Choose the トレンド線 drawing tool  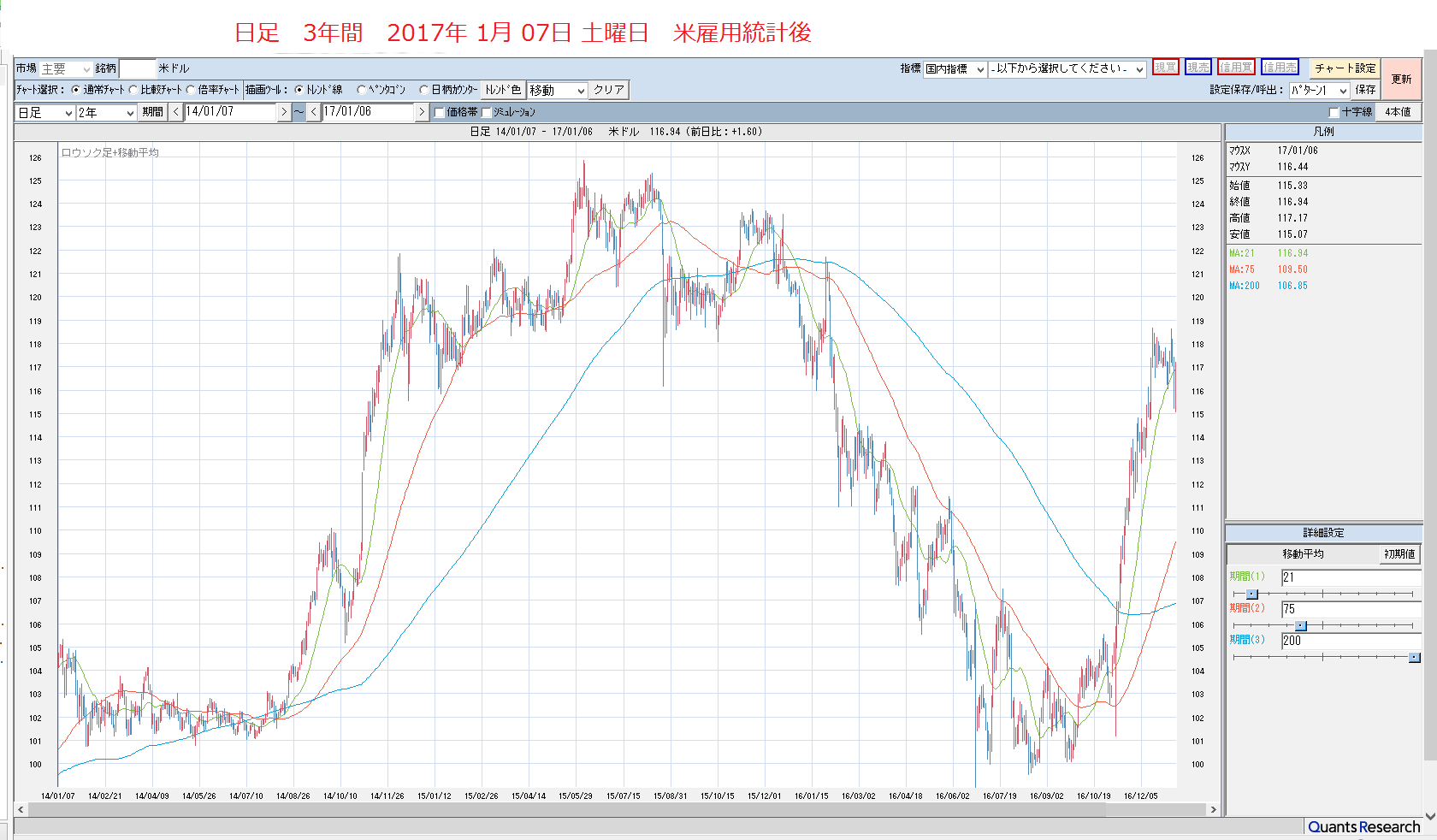(299, 90)
